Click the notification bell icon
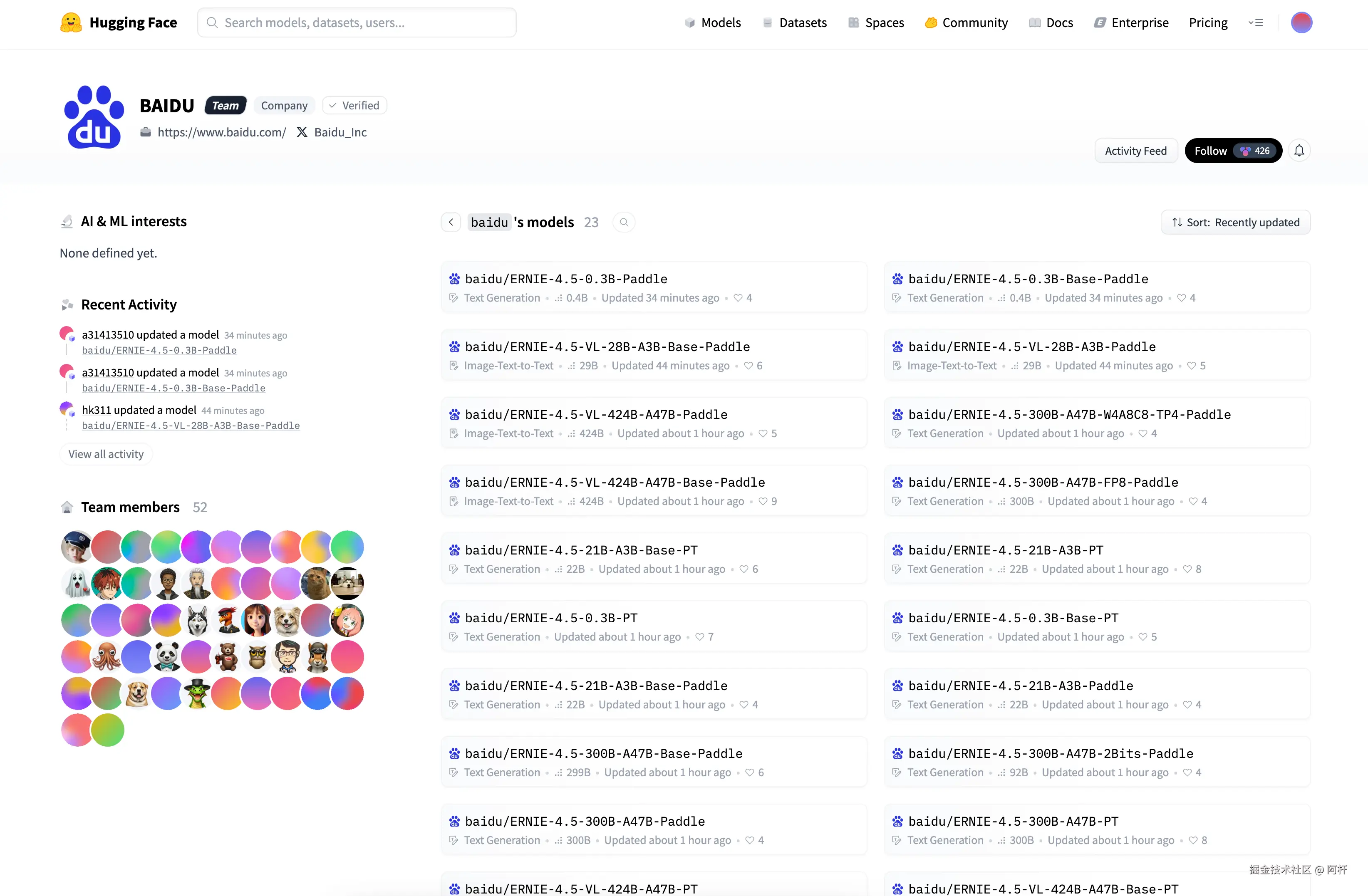This screenshot has width=1368, height=896. point(1299,151)
